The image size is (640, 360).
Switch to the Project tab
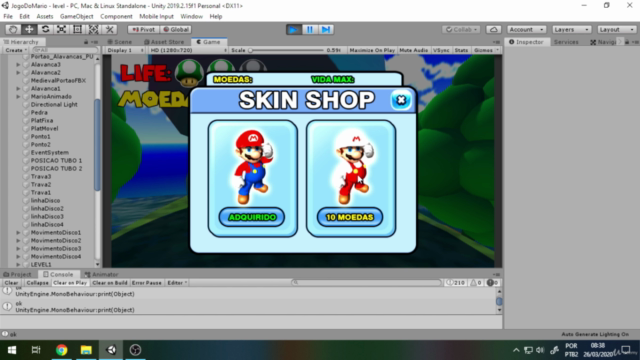click(17, 275)
